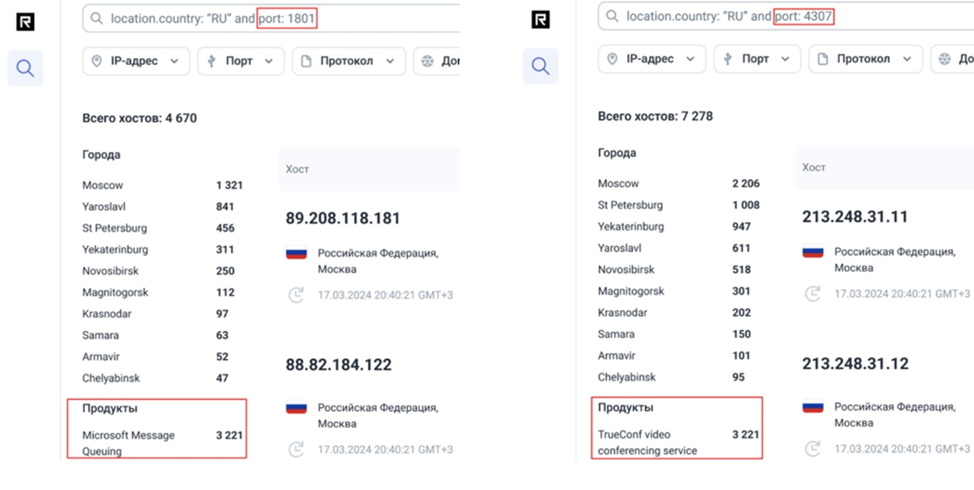Expand the Порт filter in left panel

tap(240, 61)
